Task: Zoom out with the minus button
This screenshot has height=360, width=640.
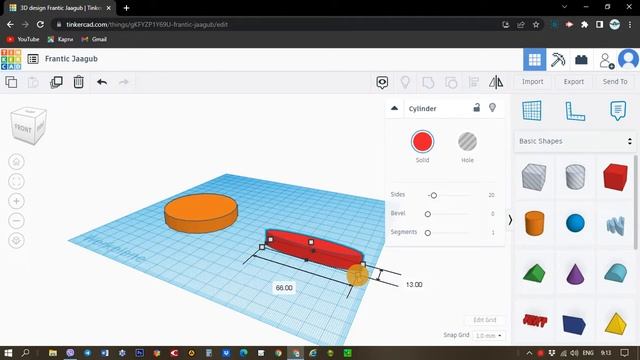Action: (x=16, y=220)
